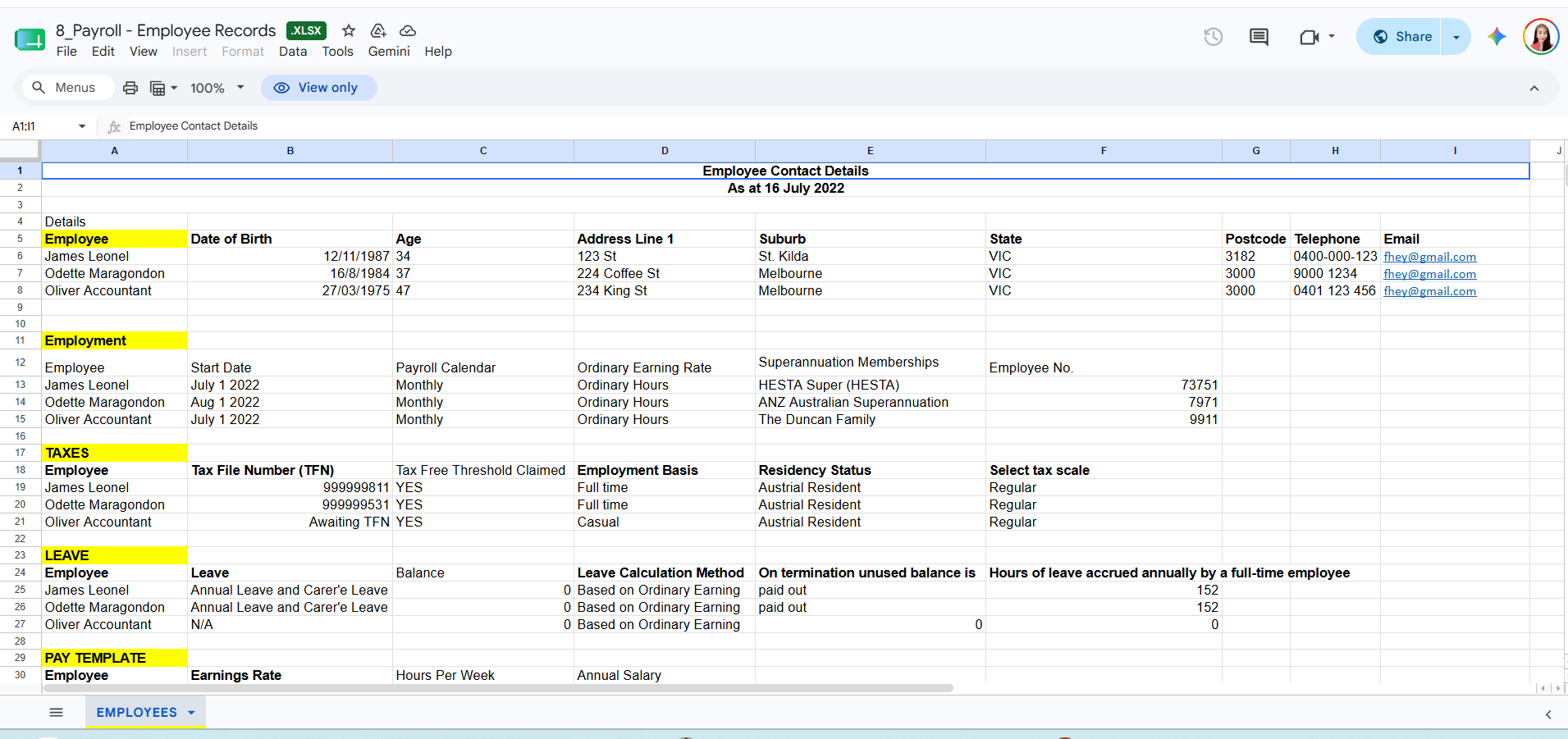
Task: Select the 'Annual Salary' header cell
Action: coord(665,675)
